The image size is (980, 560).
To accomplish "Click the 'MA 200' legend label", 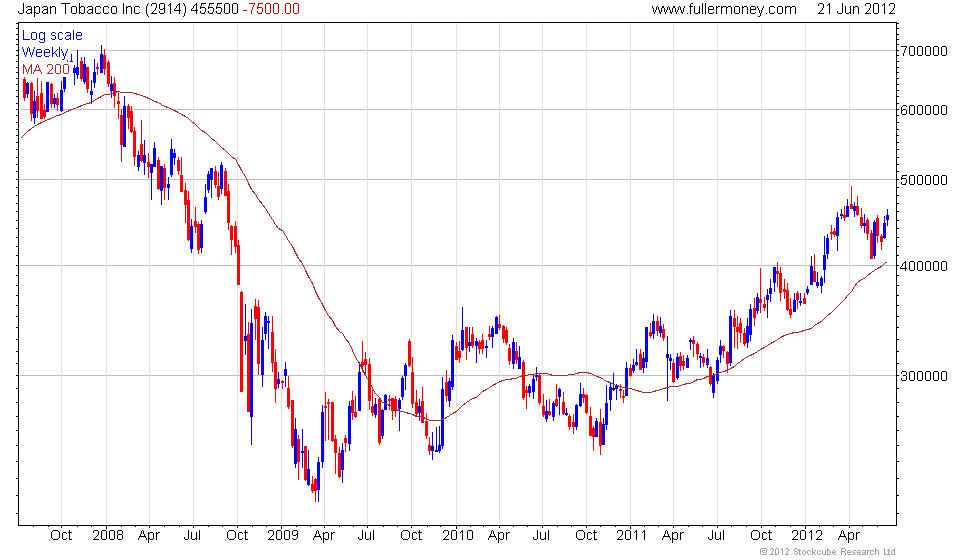I will (x=46, y=69).
